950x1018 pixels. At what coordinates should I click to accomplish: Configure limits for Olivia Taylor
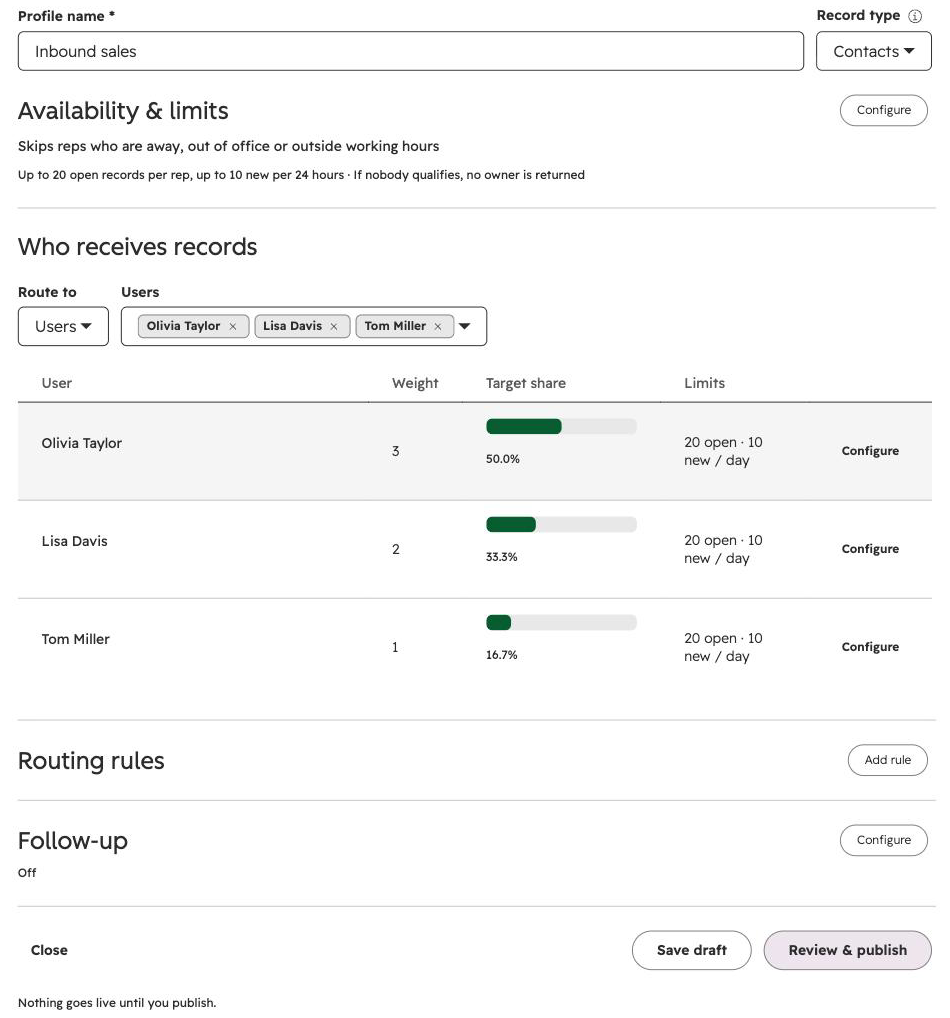pyautogui.click(x=870, y=451)
